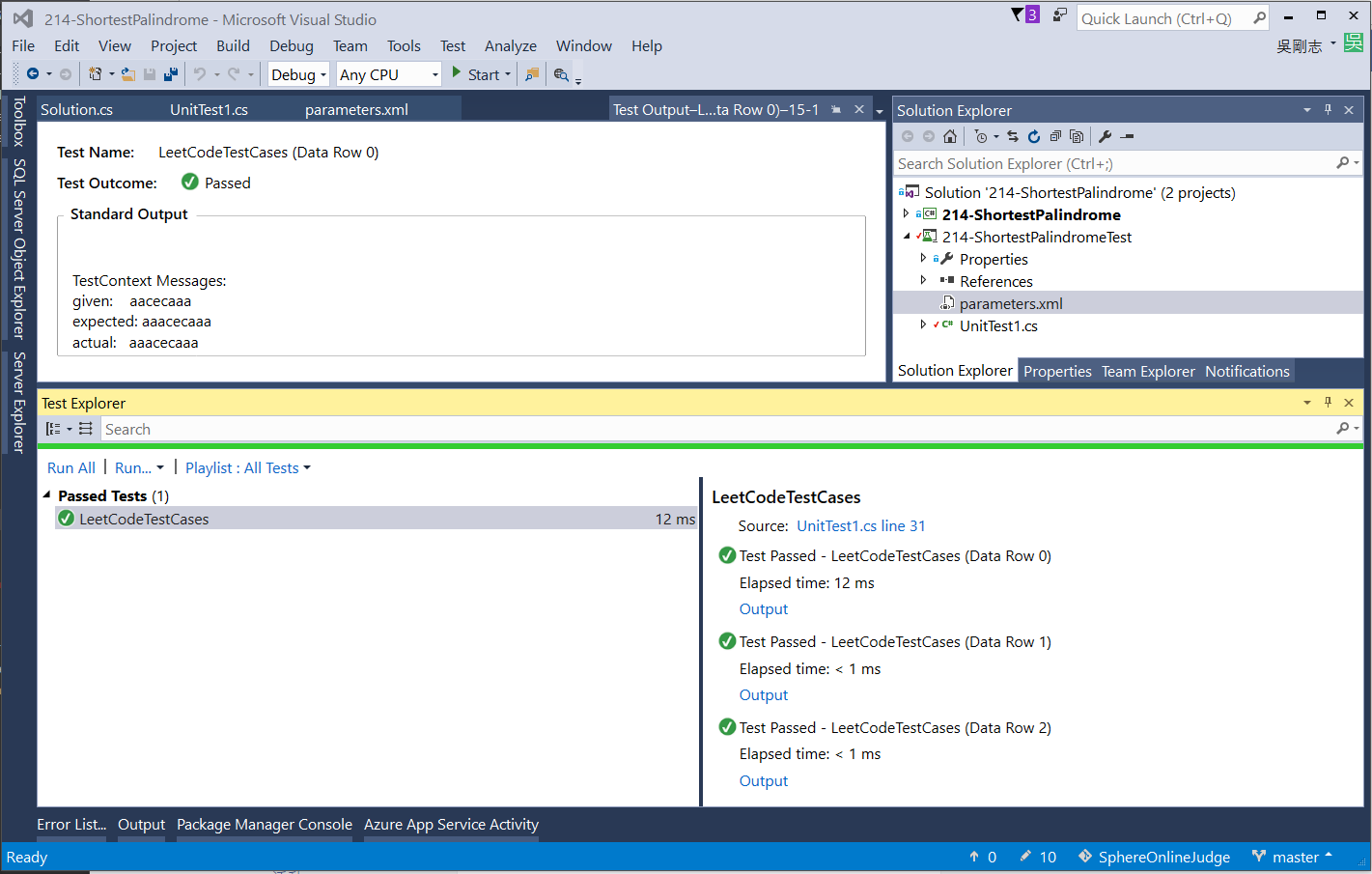Click the Run All link
The width and height of the screenshot is (1372, 874).
(70, 467)
